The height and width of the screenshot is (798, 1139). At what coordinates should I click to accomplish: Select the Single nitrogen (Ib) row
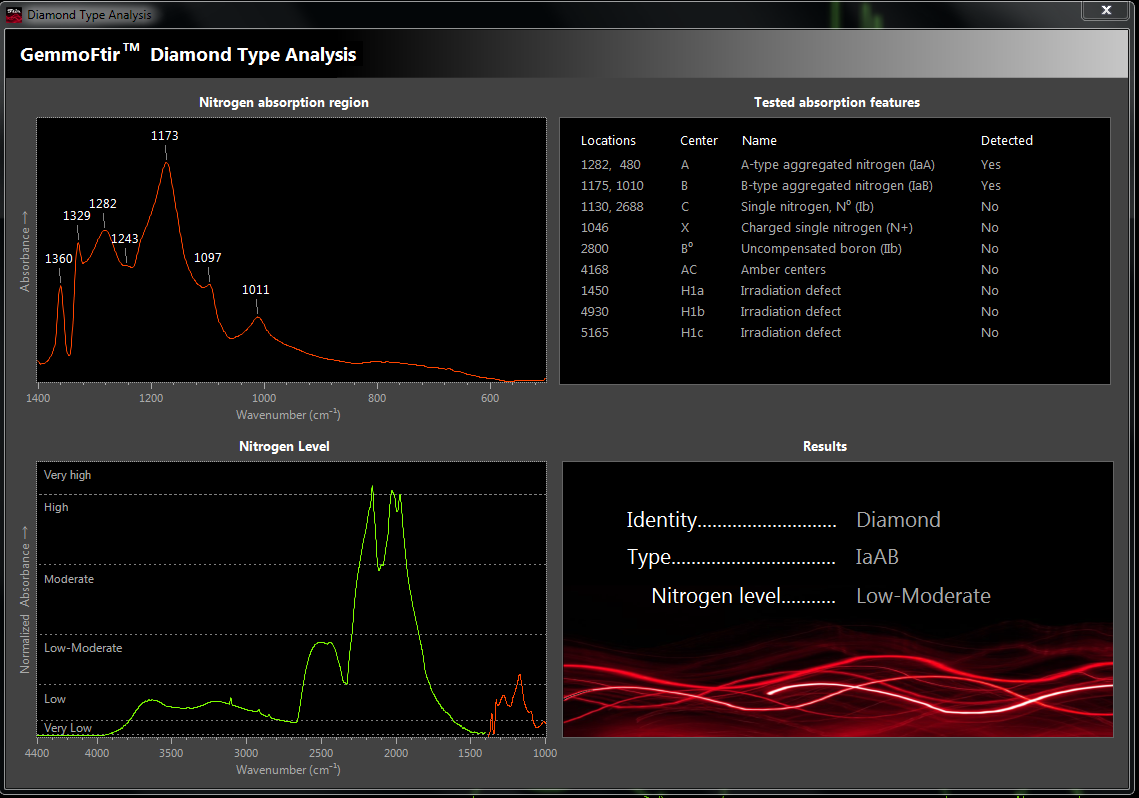(790, 207)
